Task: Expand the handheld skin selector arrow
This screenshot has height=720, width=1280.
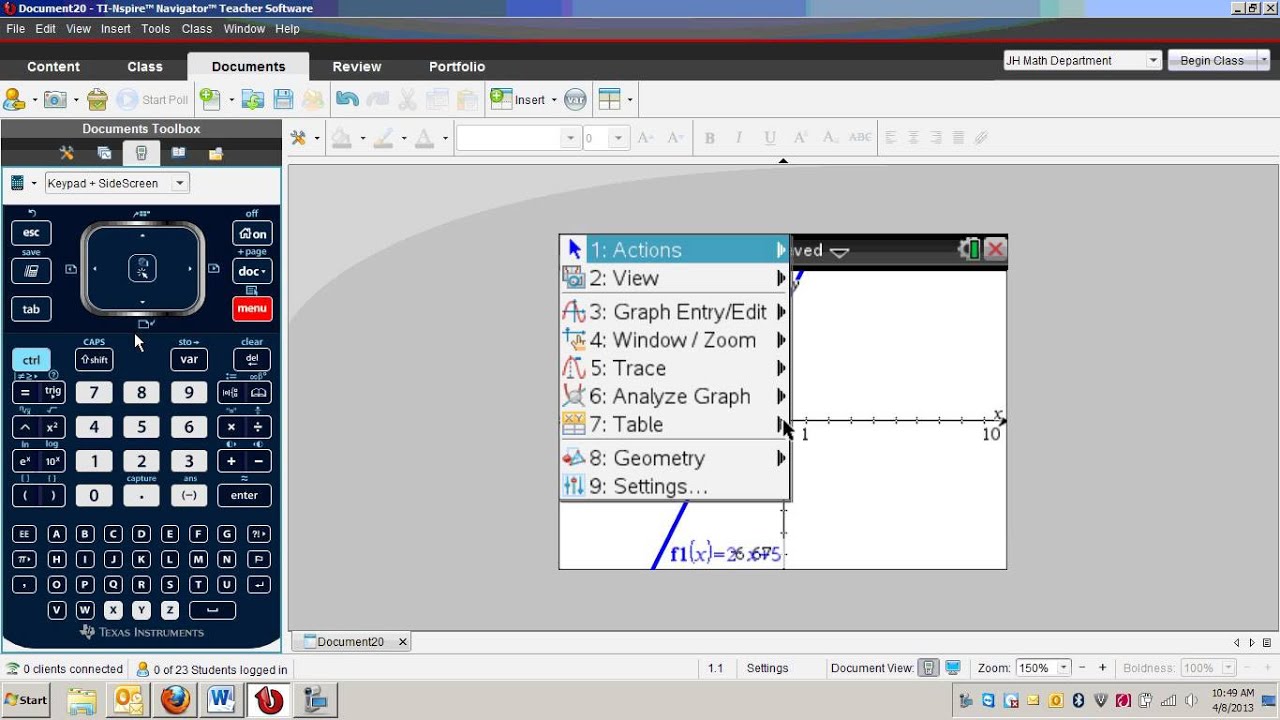Action: (34, 183)
